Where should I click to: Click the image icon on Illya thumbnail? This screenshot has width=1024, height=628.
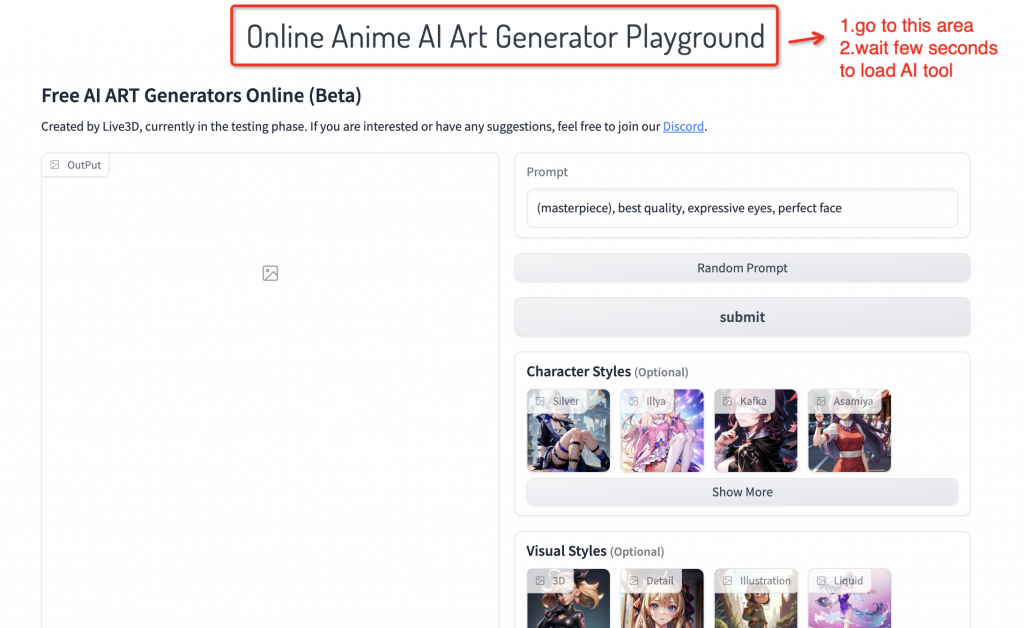633,401
